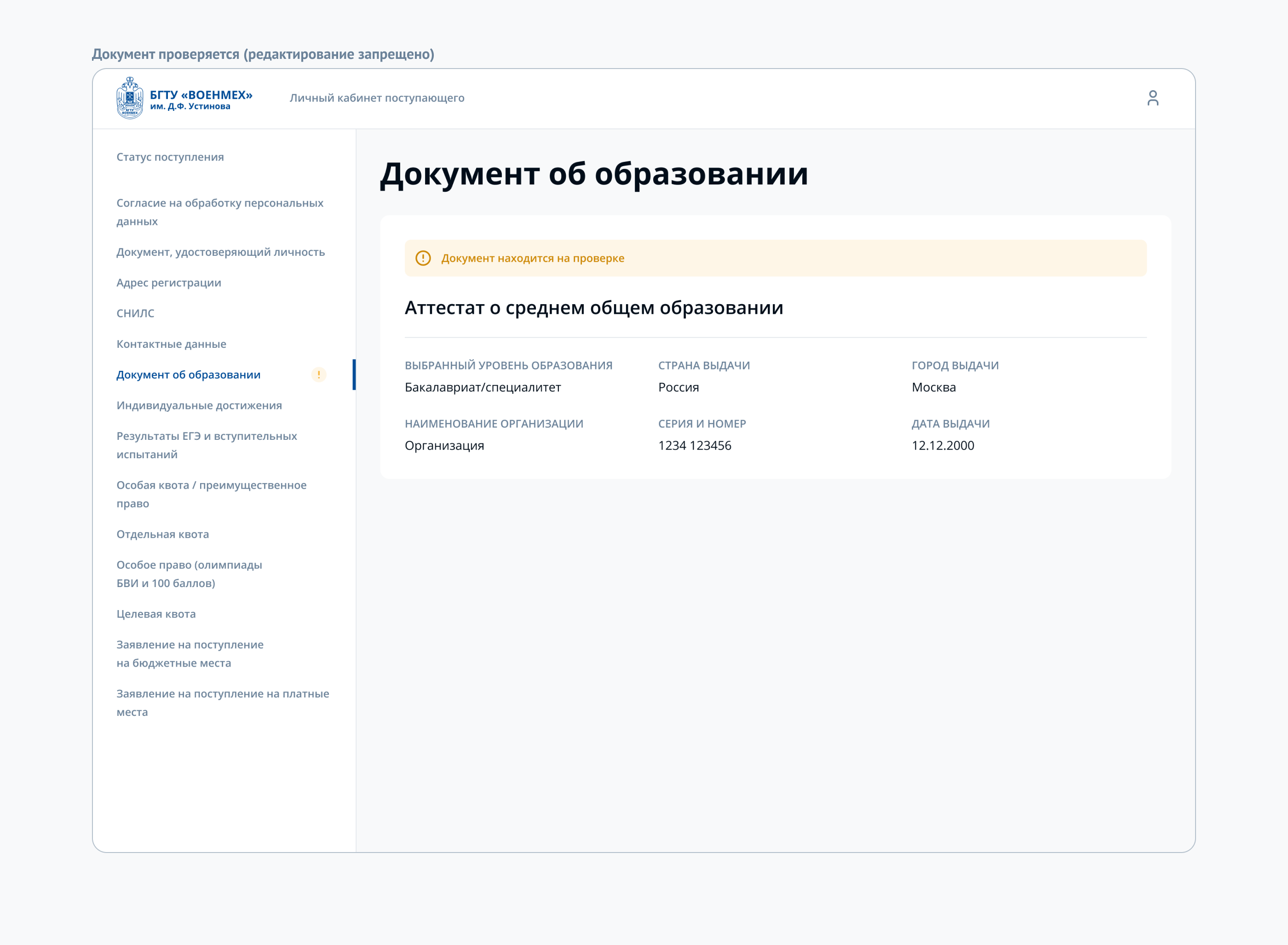The image size is (1288, 945).
Task: Navigate to Контактные данные
Action: click(x=171, y=344)
